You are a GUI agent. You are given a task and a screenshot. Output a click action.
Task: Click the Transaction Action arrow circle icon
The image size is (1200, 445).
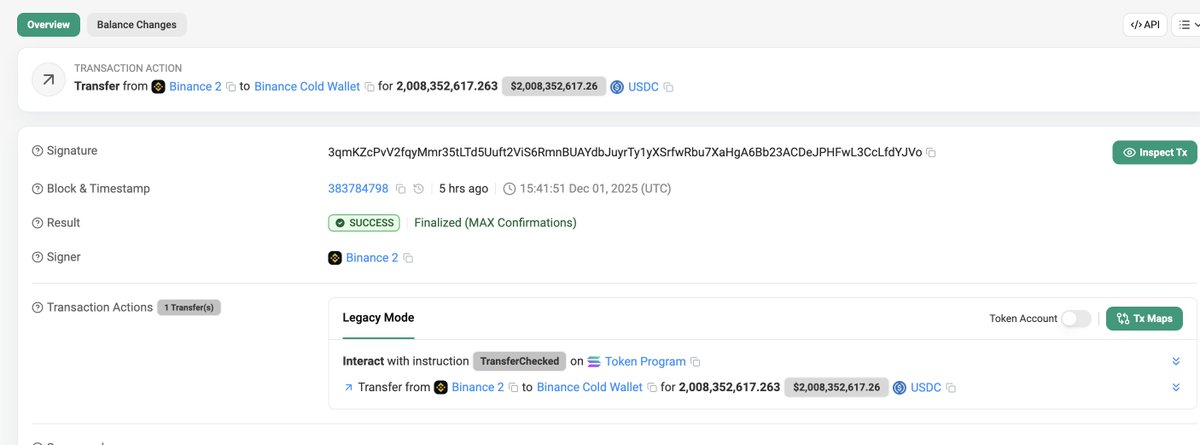click(49, 80)
